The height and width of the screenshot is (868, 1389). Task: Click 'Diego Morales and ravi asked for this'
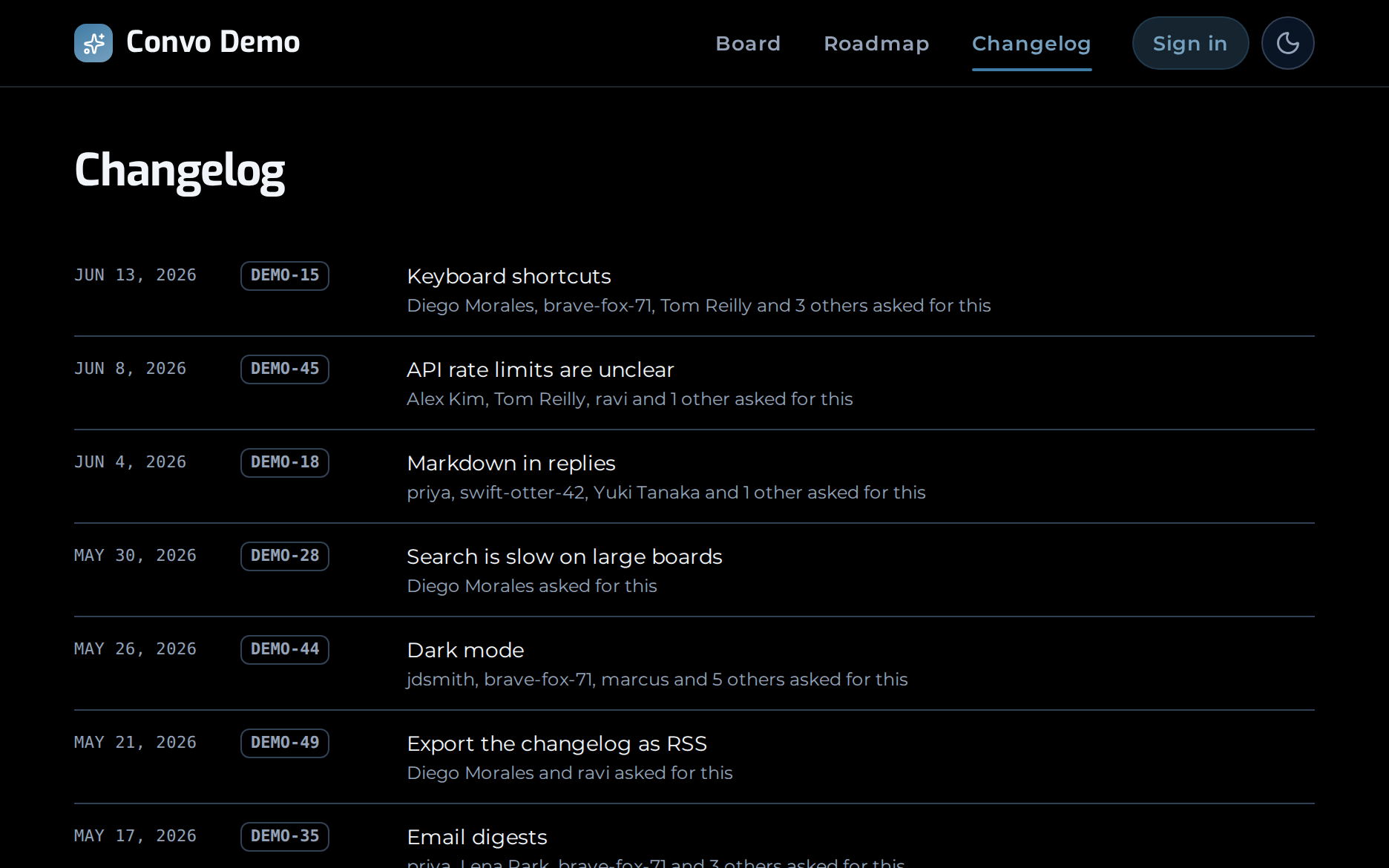[570, 773]
